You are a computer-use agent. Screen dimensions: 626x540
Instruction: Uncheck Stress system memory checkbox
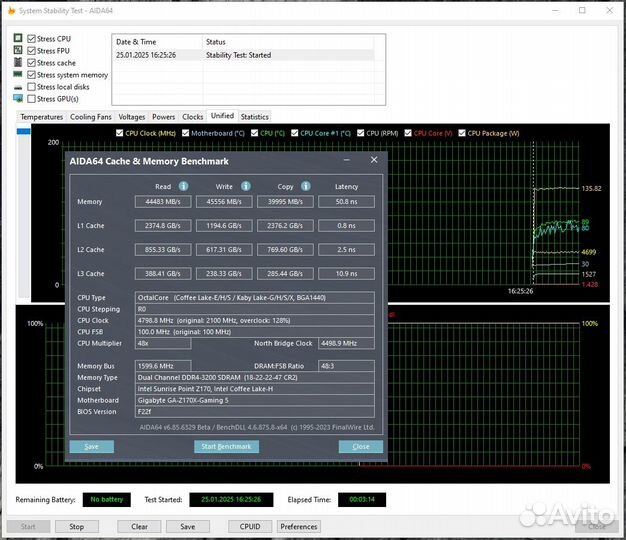coord(32,75)
